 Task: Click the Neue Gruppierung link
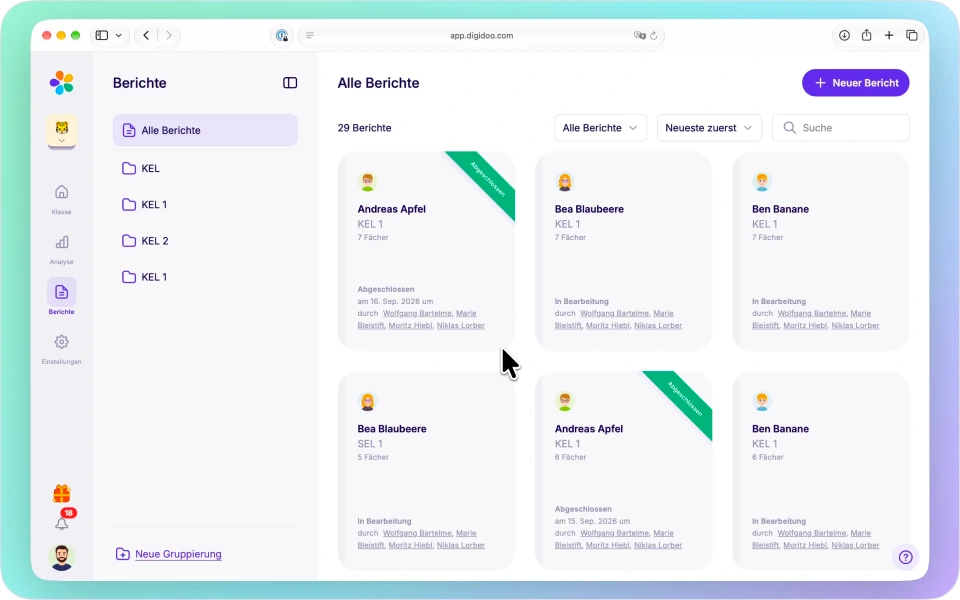click(x=178, y=554)
